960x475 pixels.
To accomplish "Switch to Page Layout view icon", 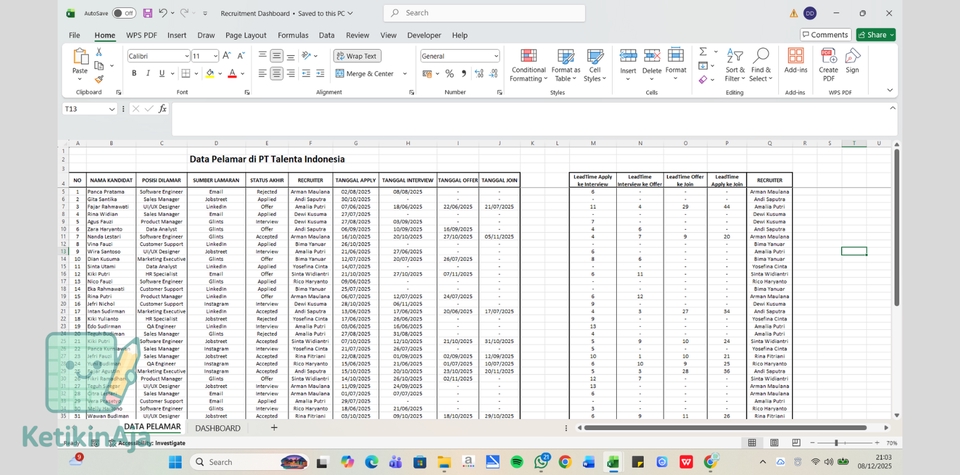I will pyautogui.click(x=774, y=443).
